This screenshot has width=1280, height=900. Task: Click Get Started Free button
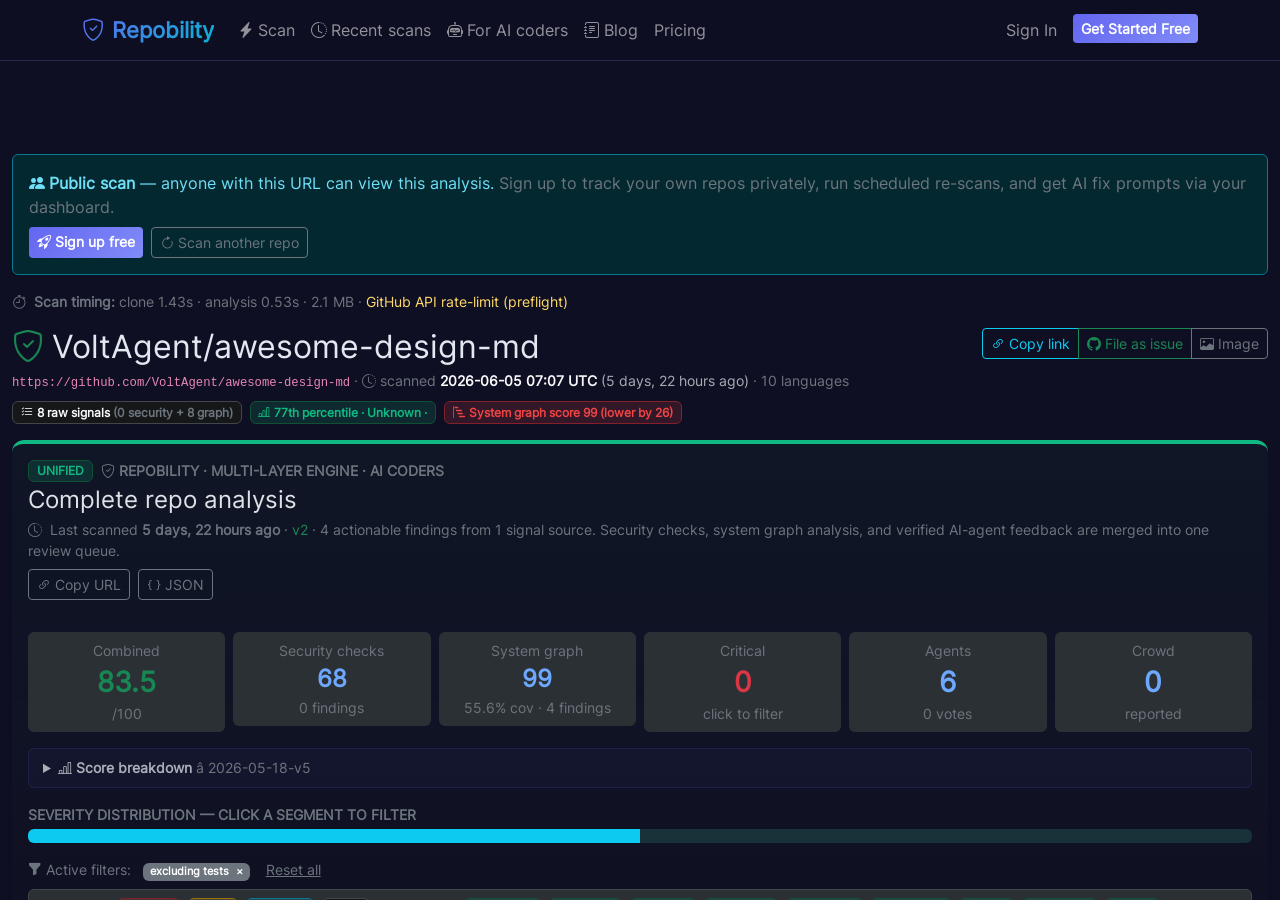click(1135, 29)
